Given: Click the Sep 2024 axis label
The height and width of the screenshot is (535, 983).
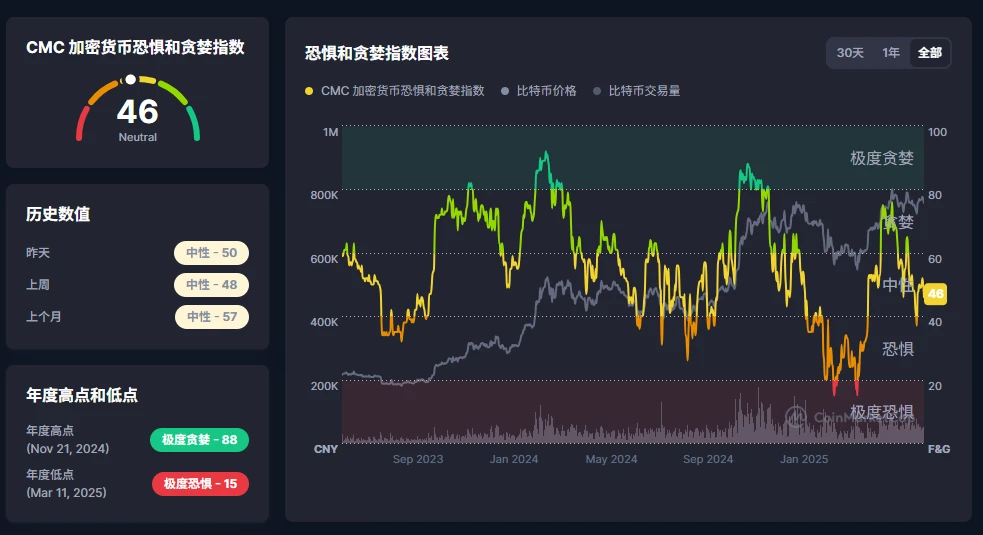Looking at the screenshot, I should (x=708, y=459).
